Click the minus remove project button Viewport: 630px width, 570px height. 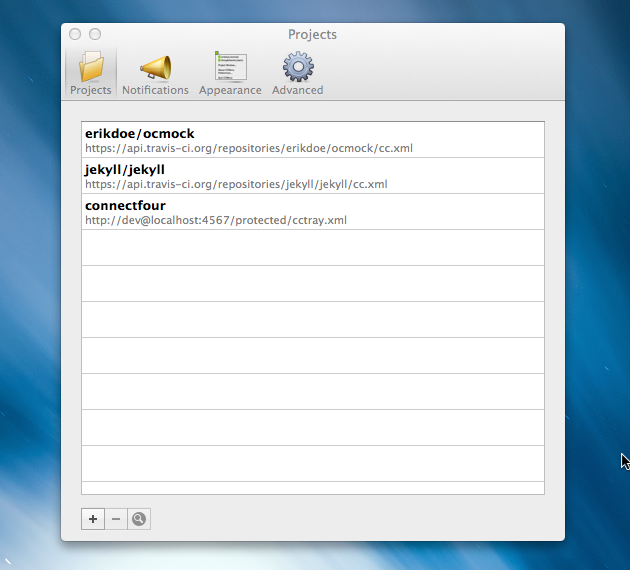click(x=116, y=519)
